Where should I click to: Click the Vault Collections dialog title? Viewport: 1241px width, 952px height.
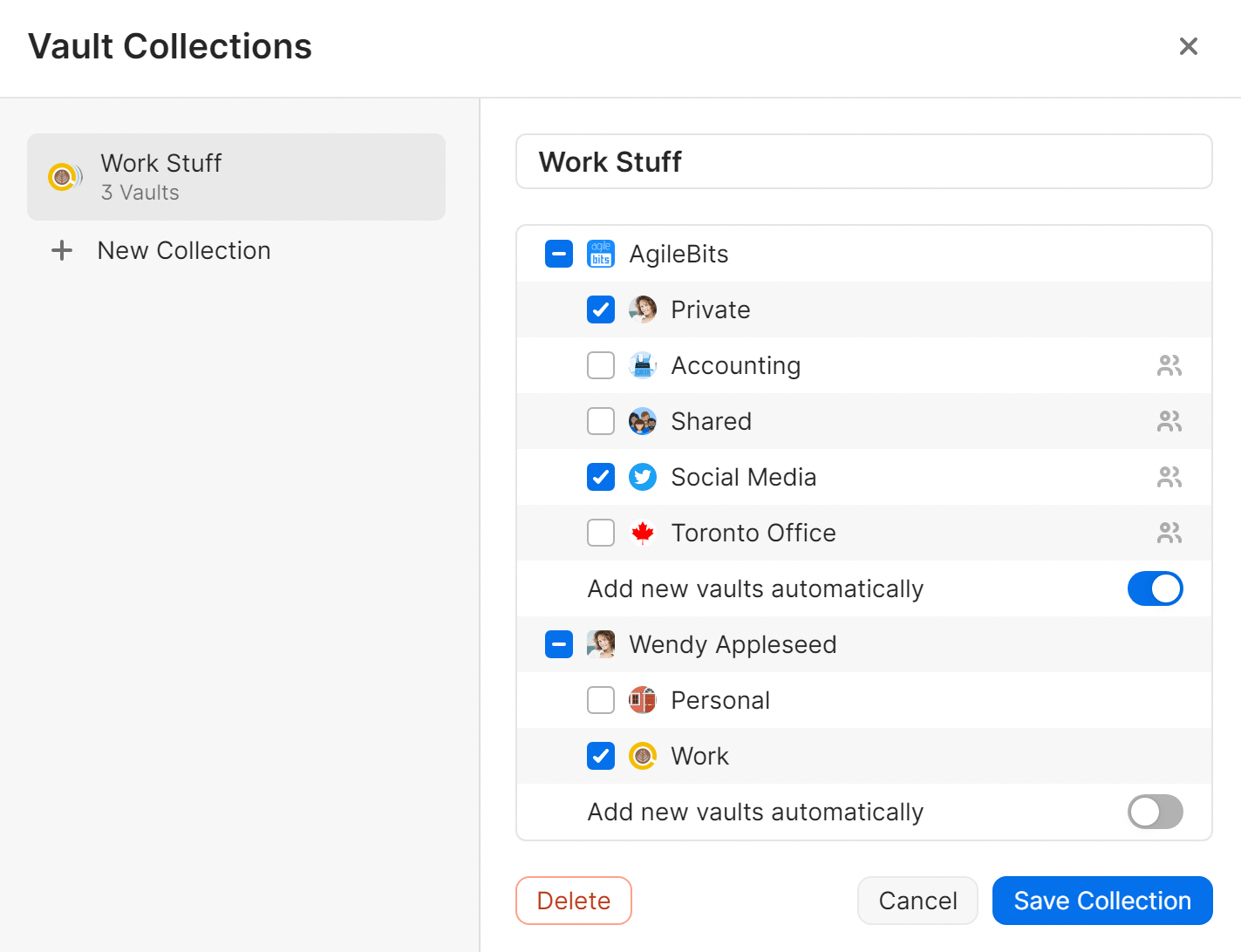point(170,46)
